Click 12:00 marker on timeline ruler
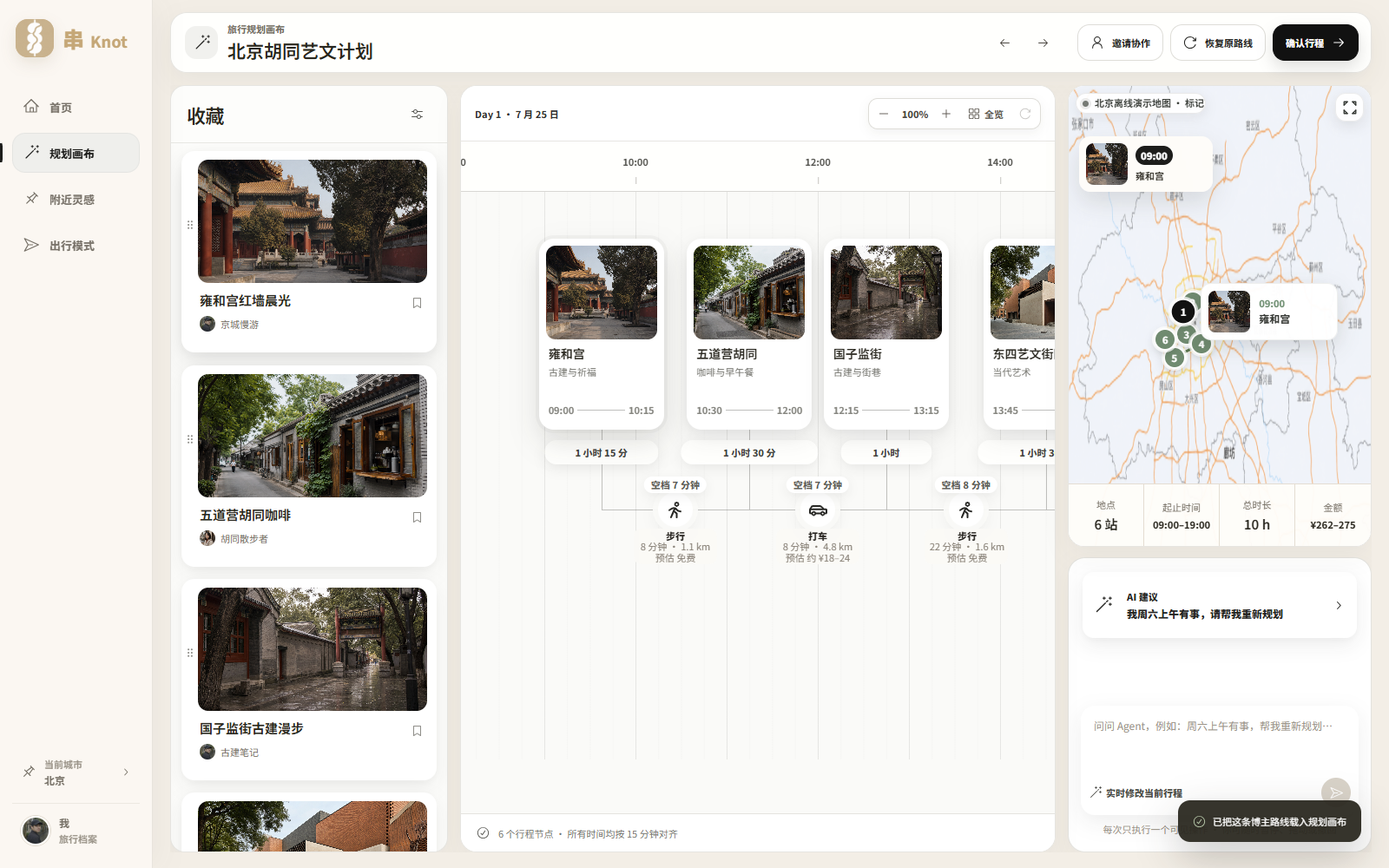The image size is (1389, 868). [x=818, y=163]
